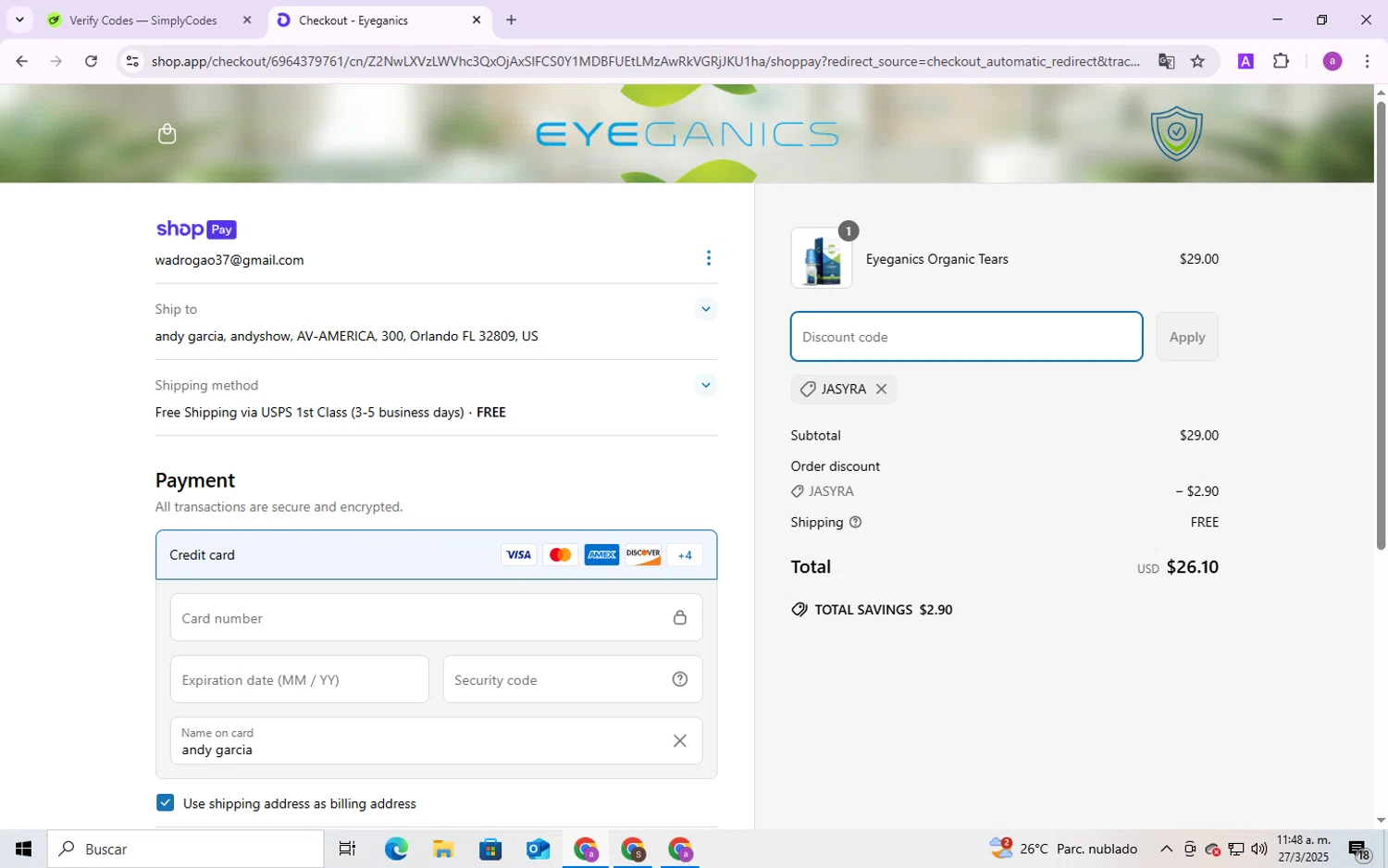The image size is (1388, 868).
Task: Focus the Discount code field
Action: tap(966, 337)
